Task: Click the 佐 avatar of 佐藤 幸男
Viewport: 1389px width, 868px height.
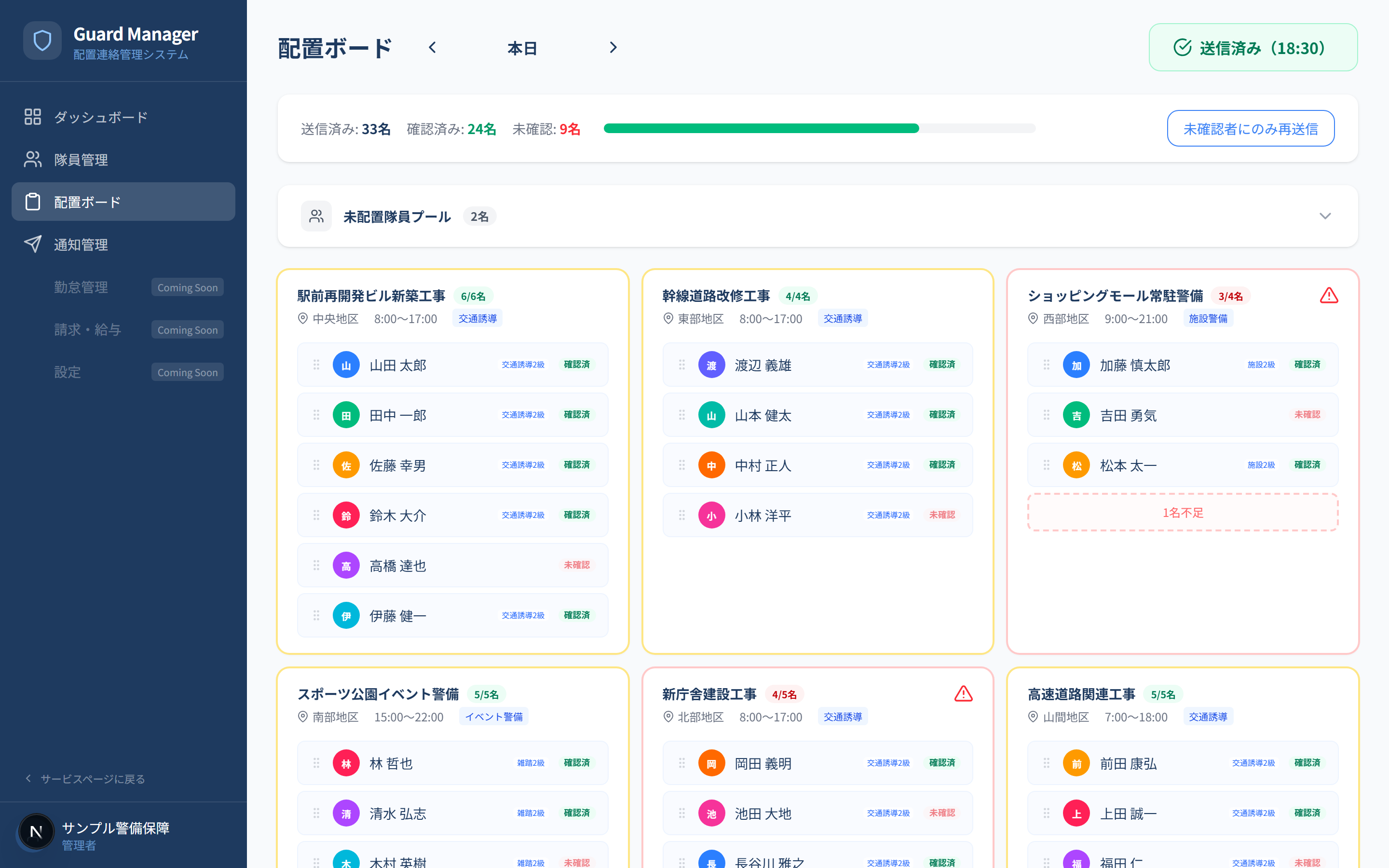Action: coord(346,465)
